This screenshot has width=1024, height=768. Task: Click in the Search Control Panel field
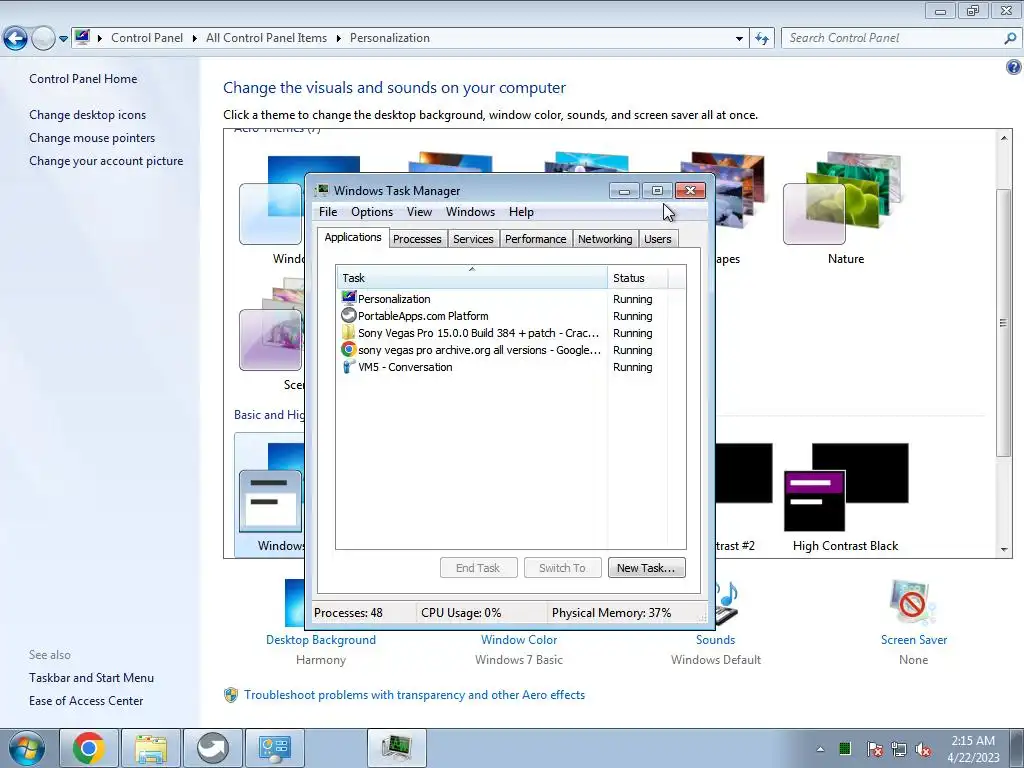click(x=894, y=38)
